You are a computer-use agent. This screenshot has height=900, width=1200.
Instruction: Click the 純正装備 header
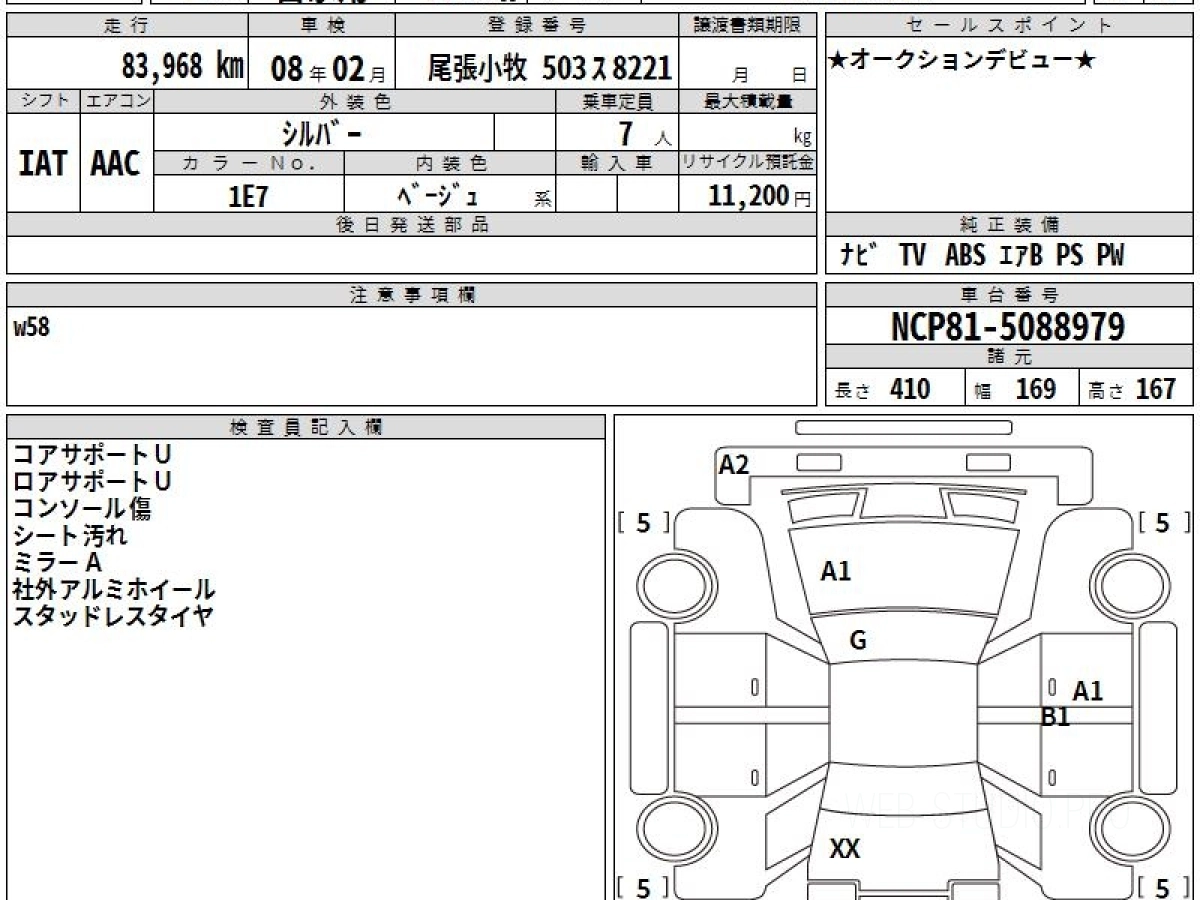tap(1009, 225)
